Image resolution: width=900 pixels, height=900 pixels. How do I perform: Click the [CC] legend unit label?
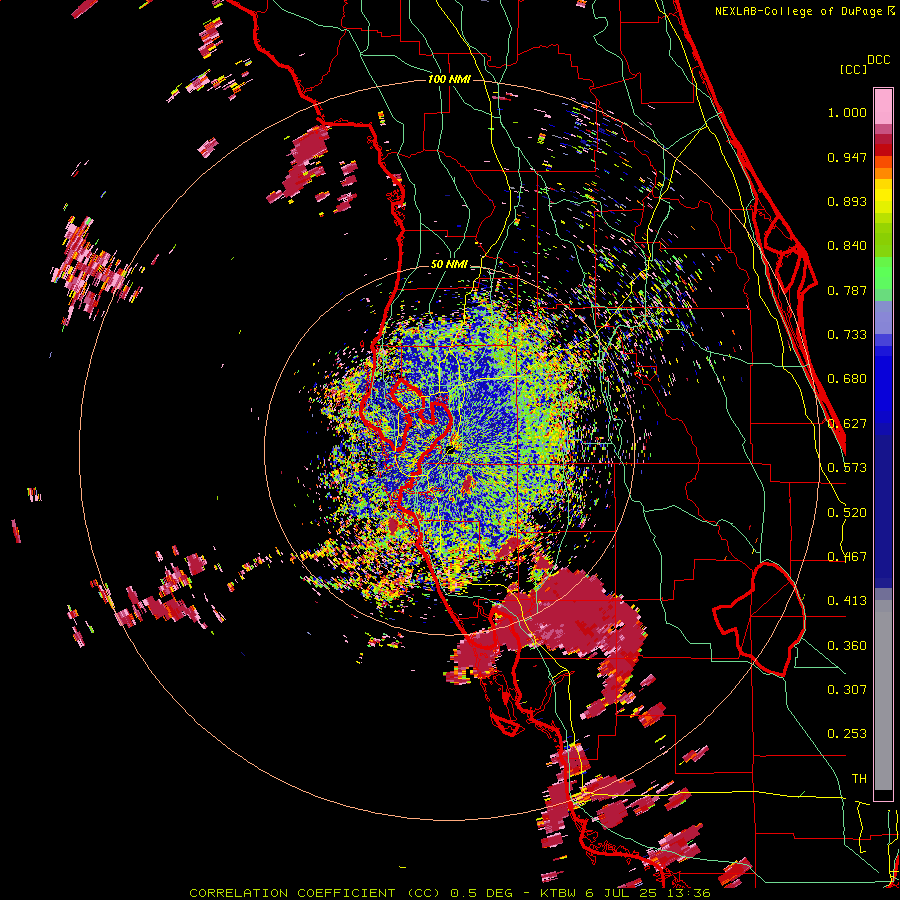pos(853,69)
